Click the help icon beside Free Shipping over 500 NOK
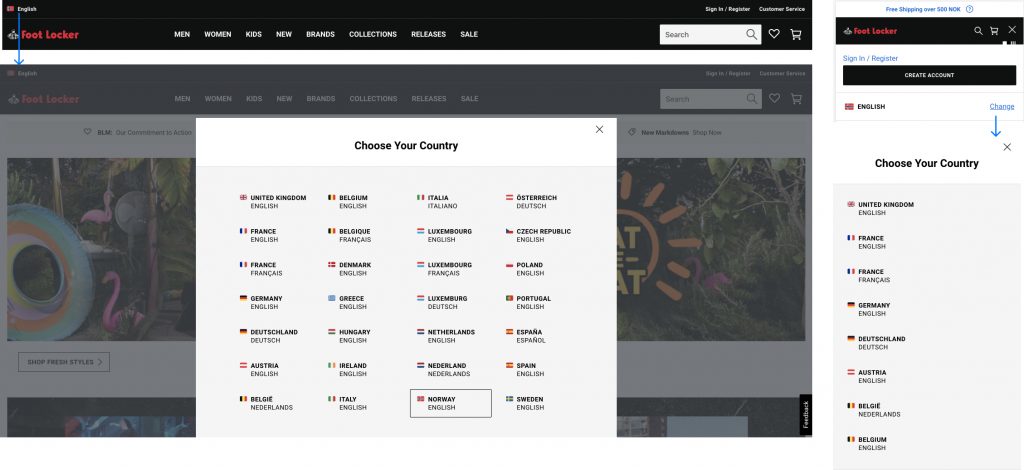The image size is (1024, 470). pyautogui.click(x=969, y=9)
